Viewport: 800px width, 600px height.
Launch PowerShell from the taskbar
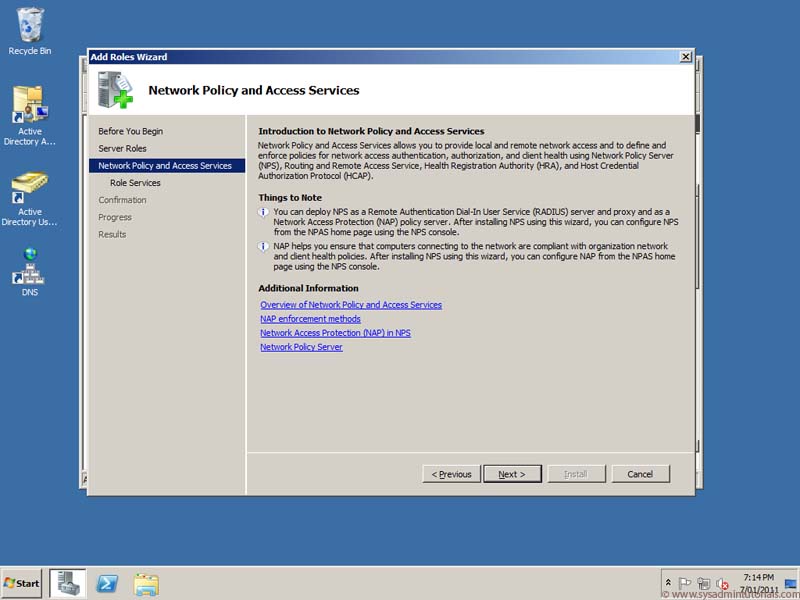click(x=107, y=583)
